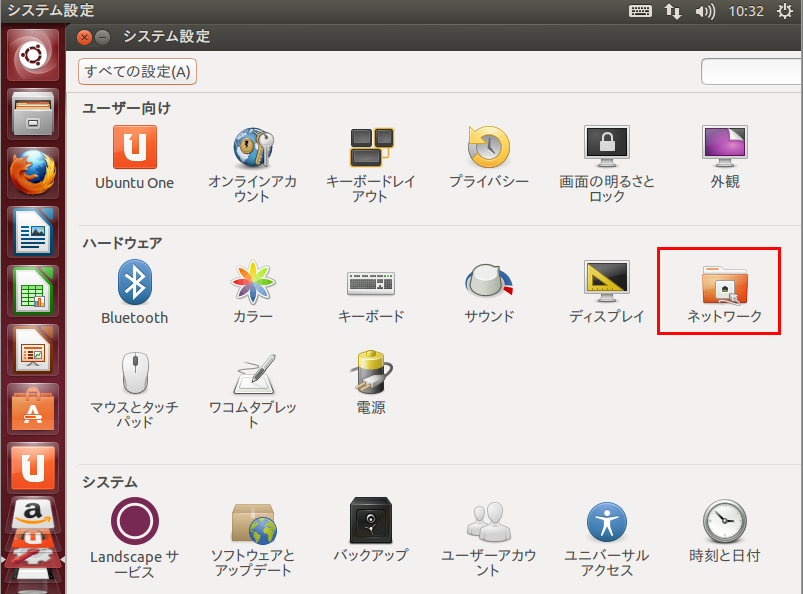Viewport: 803px width, 594px height.
Task: Open ソフトウェアとアップデート settings
Action: coord(252,538)
